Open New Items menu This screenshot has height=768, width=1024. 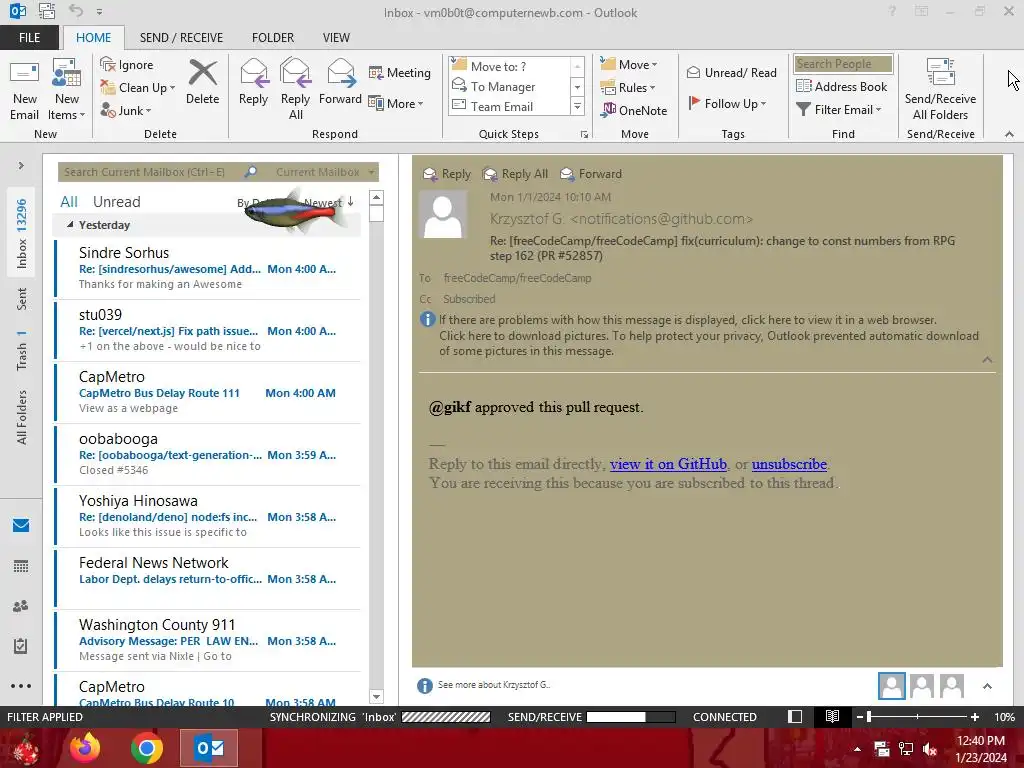[67, 90]
